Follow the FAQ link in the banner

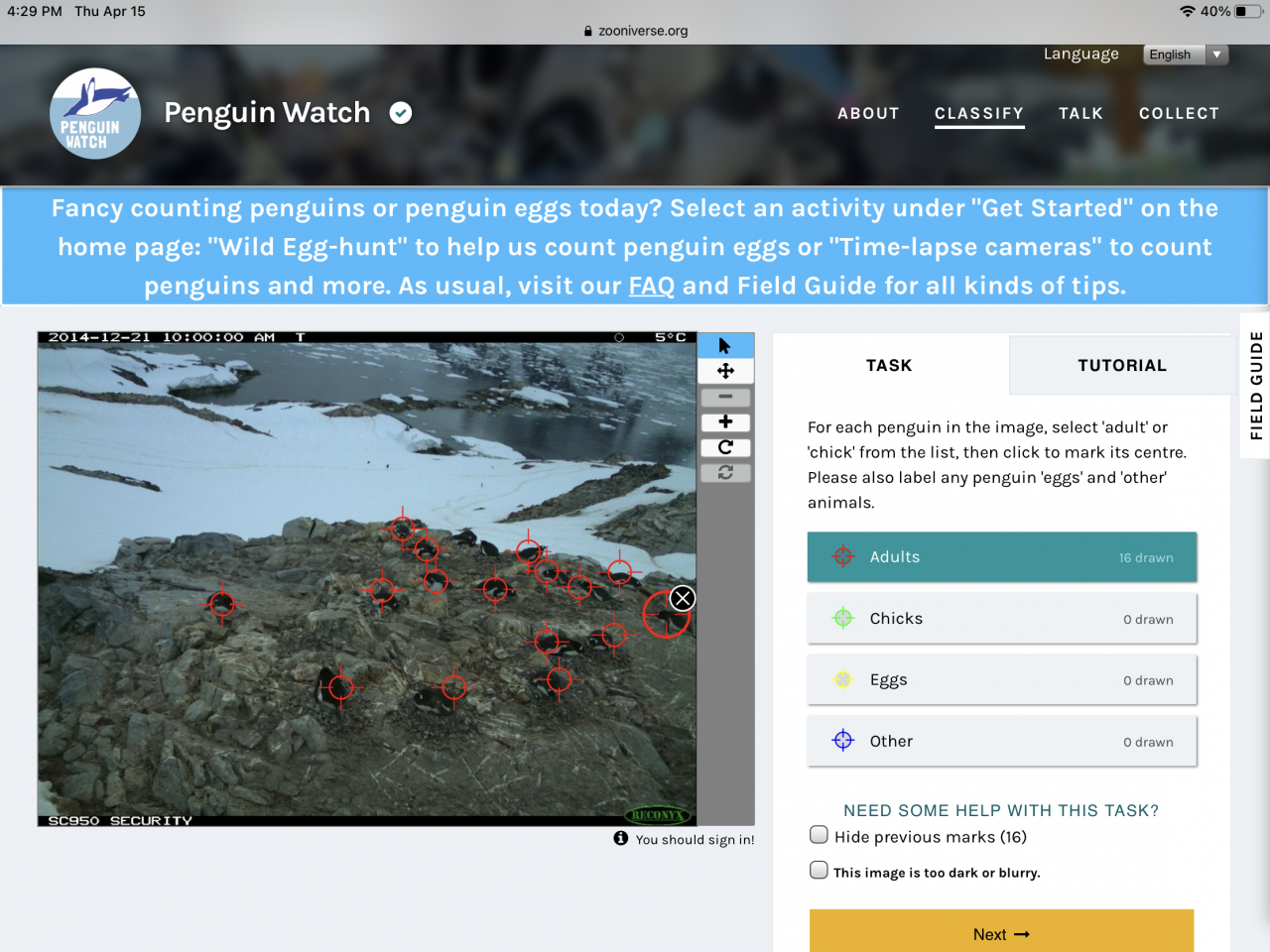tap(652, 286)
